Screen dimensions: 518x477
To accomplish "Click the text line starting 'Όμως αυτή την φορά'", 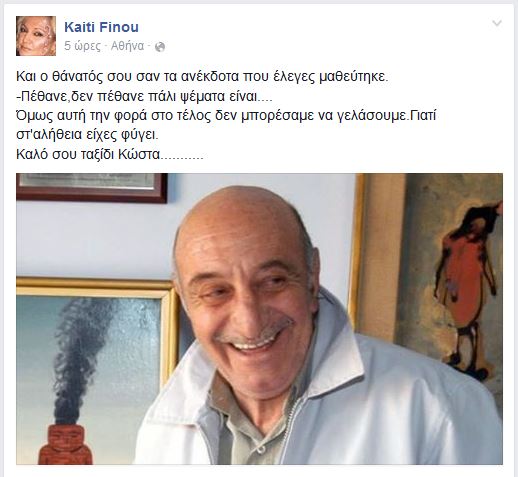I will [226, 116].
